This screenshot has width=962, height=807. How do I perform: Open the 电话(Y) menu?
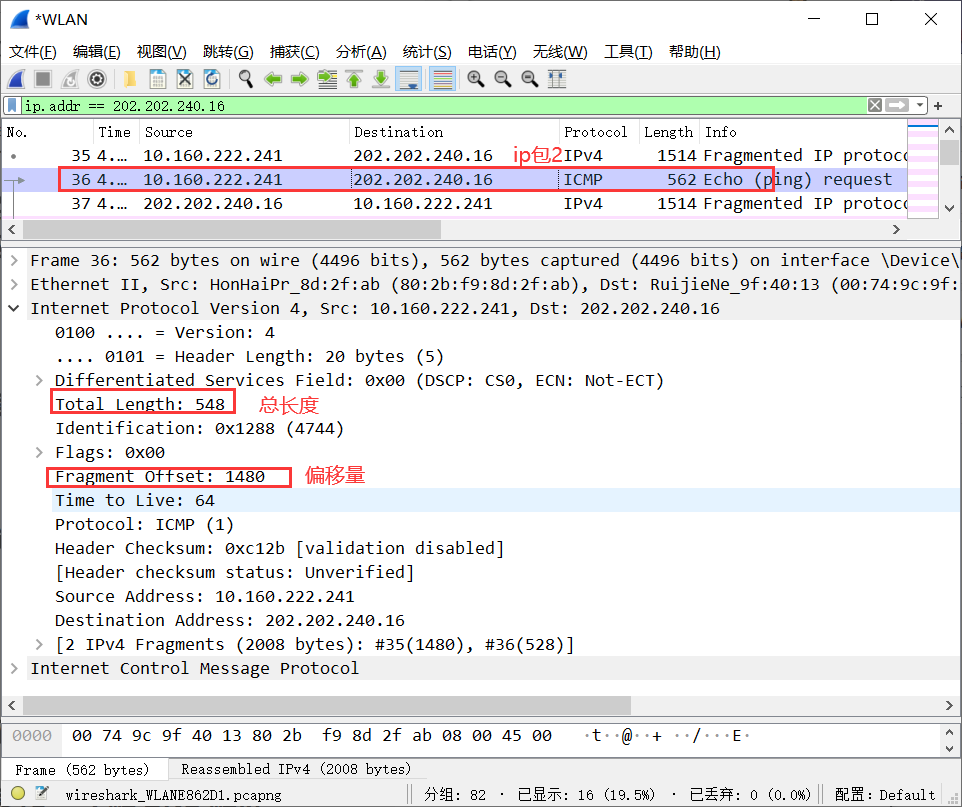(x=492, y=52)
